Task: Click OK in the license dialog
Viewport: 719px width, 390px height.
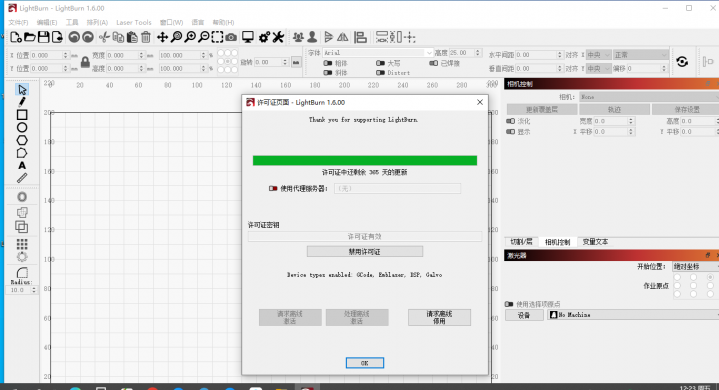Action: tap(365, 363)
